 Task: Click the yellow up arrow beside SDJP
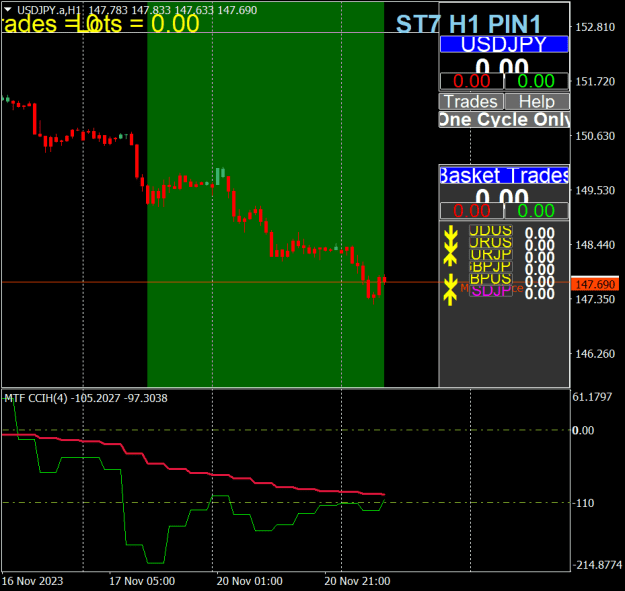click(x=450, y=296)
